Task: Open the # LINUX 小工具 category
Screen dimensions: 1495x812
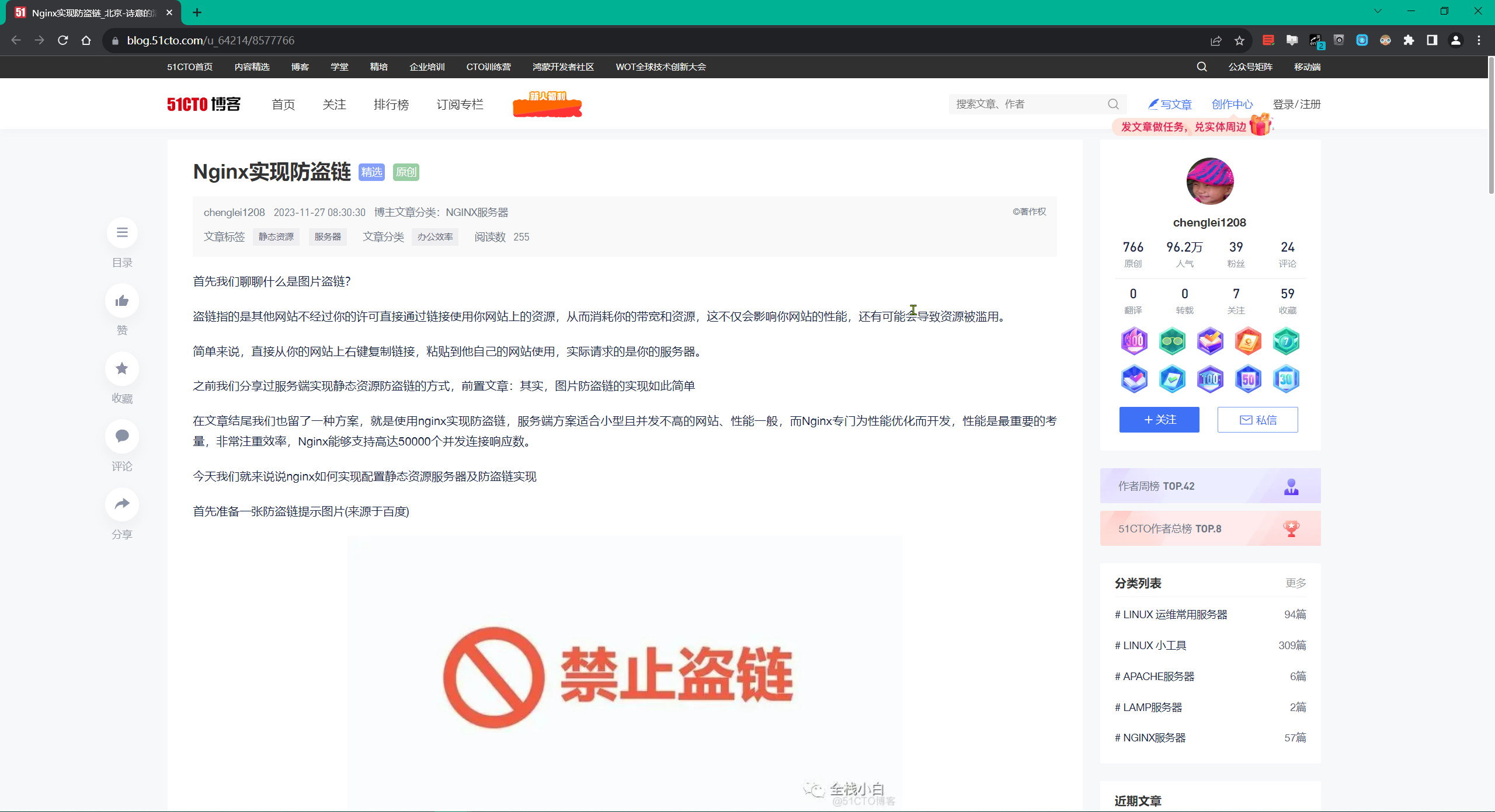Action: pyautogui.click(x=1150, y=645)
